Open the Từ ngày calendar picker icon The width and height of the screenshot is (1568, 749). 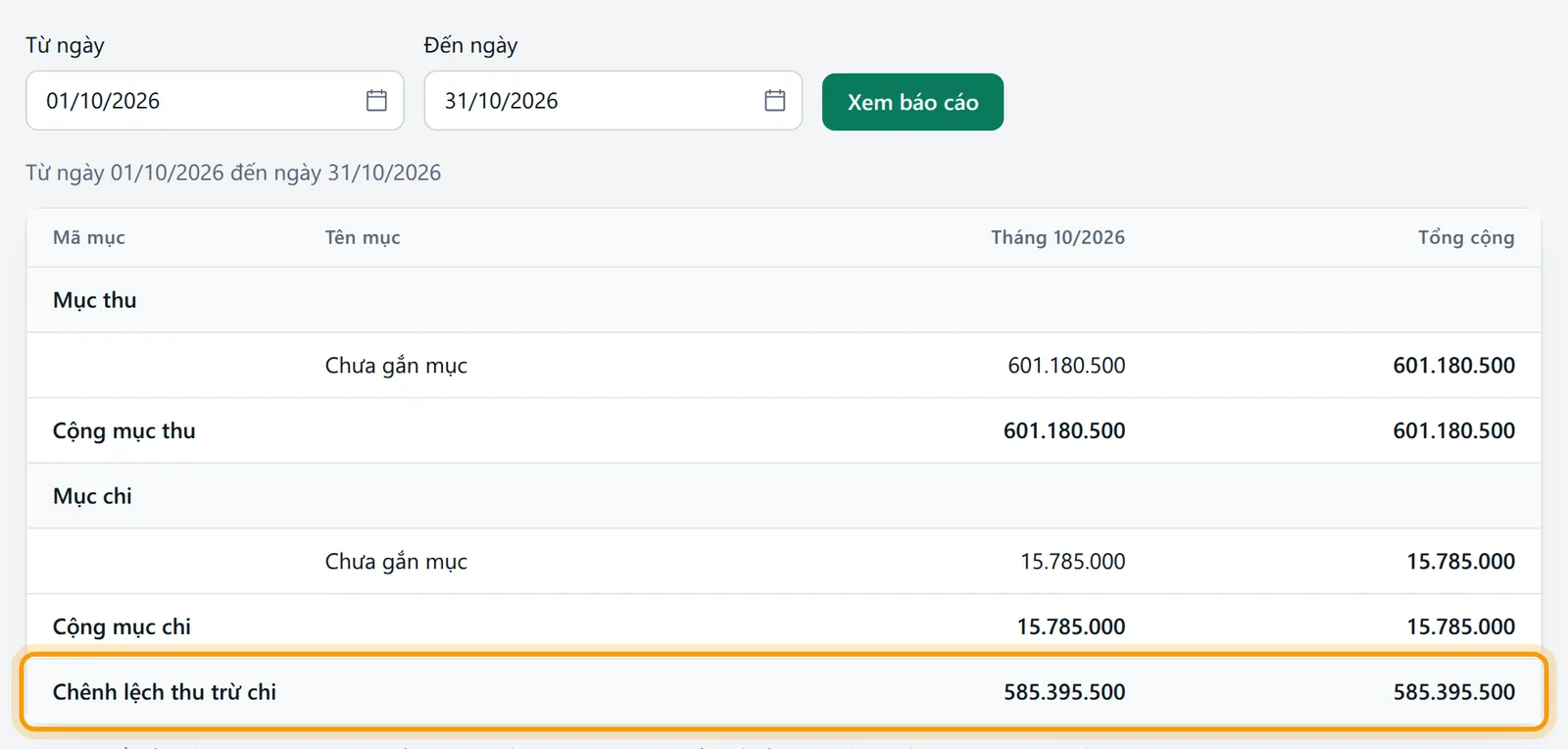pos(376,100)
